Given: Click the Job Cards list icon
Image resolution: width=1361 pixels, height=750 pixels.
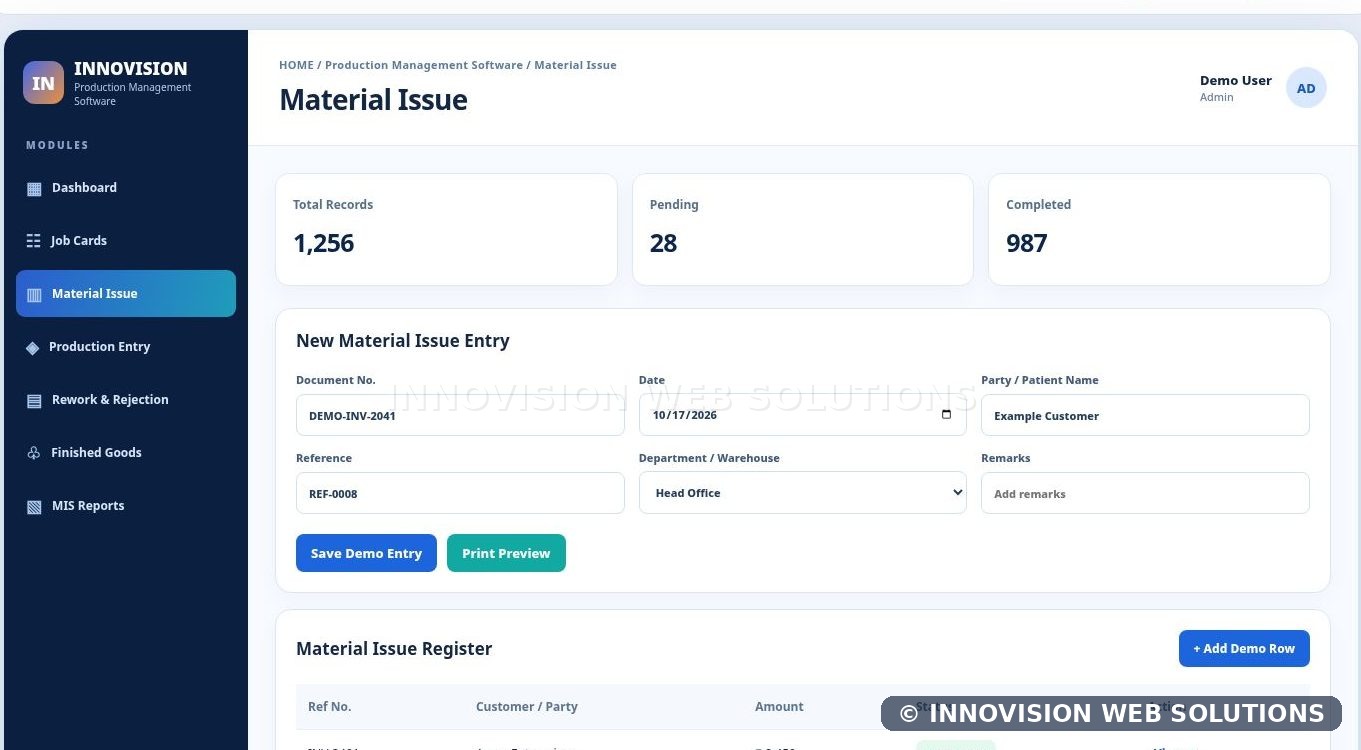Looking at the screenshot, I should [x=33, y=241].
